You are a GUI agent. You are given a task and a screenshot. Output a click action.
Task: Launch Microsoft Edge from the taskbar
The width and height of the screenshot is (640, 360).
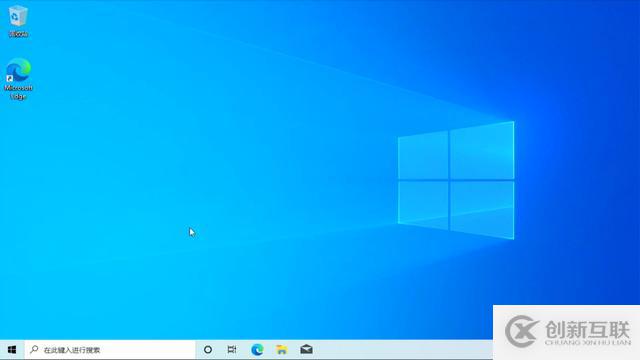[257, 350]
